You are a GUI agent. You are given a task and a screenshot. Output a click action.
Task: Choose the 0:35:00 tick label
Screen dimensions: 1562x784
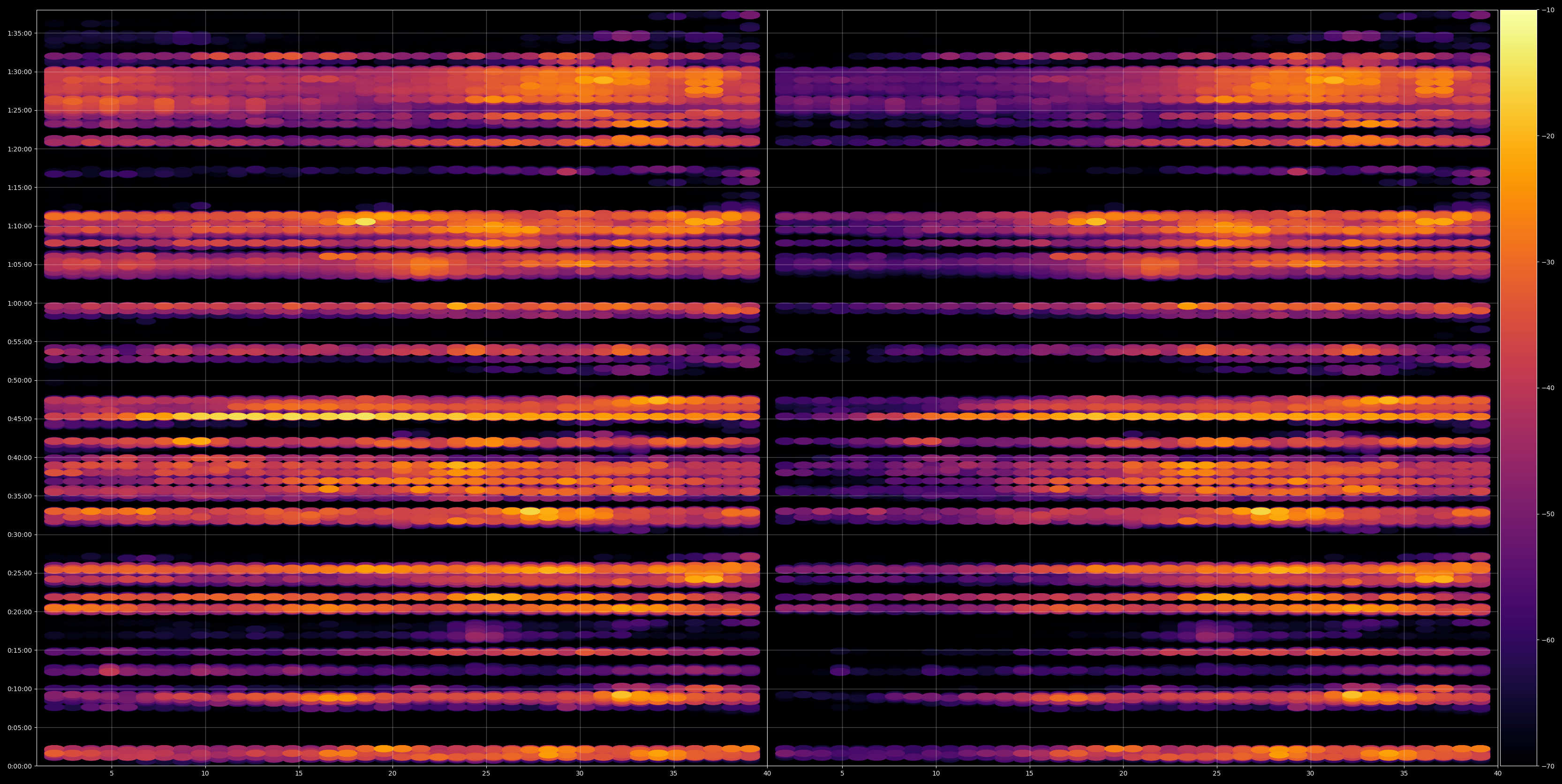pos(19,496)
